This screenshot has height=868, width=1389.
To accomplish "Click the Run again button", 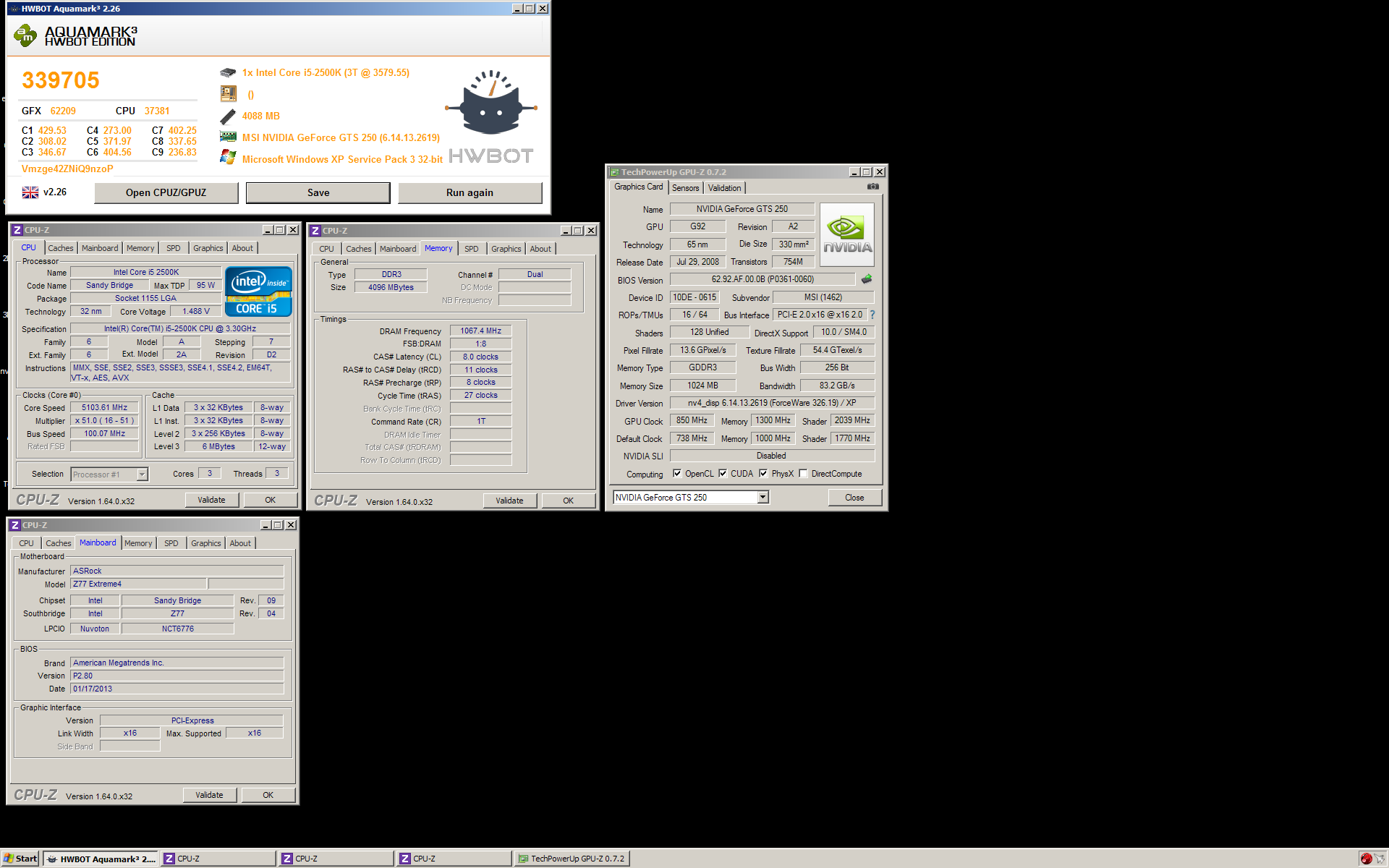I will (x=470, y=192).
